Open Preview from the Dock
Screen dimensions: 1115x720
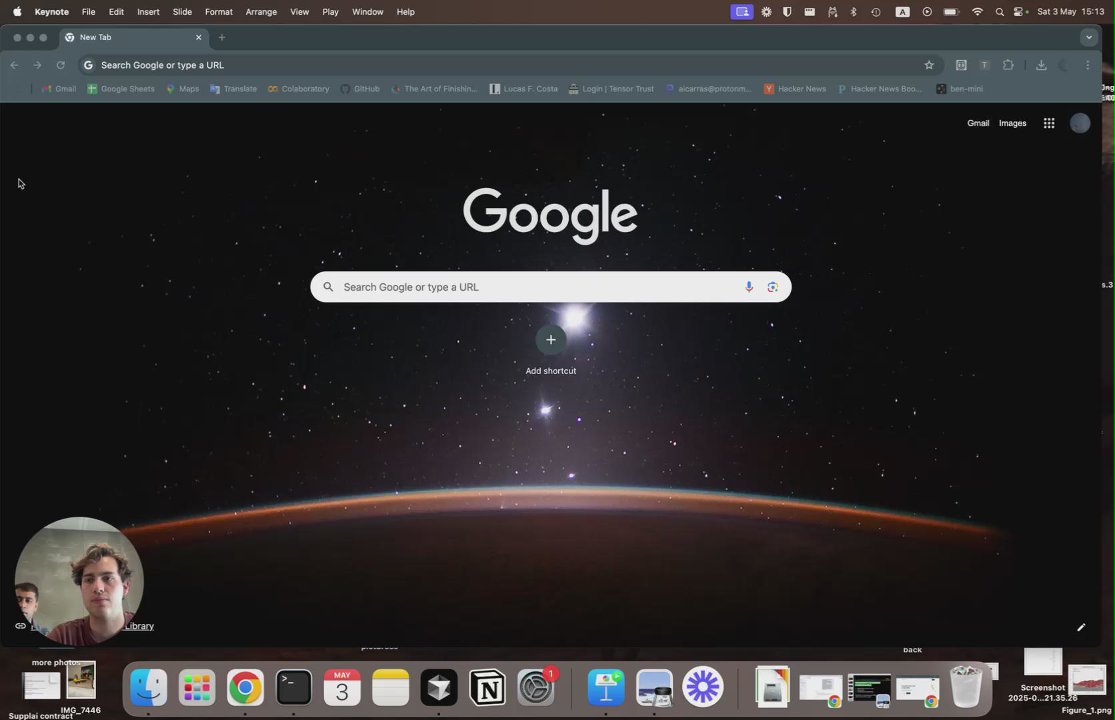(x=654, y=687)
